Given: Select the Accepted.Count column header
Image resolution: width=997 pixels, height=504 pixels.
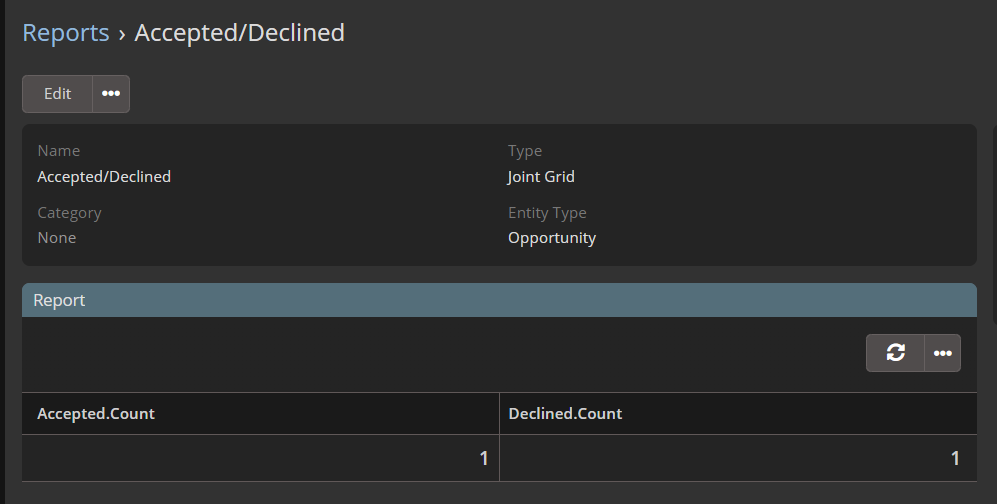Looking at the screenshot, I should [x=96, y=414].
